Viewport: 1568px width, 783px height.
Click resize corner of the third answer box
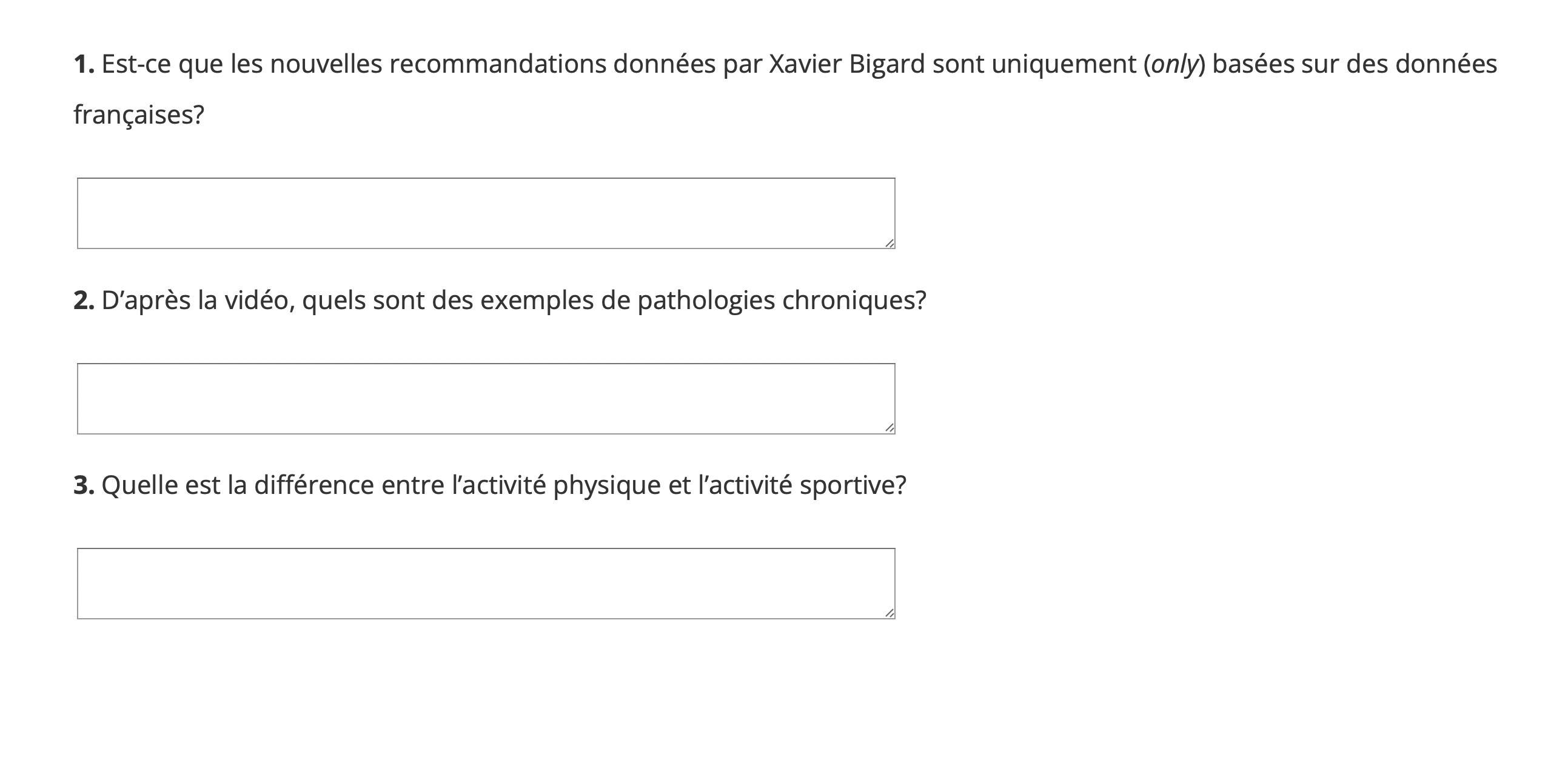coord(890,613)
